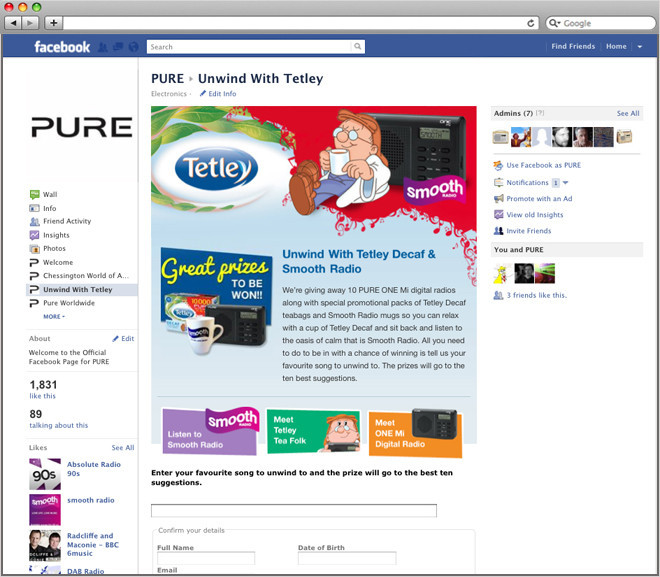The width and height of the screenshot is (660, 577).
Task: Open Absolute Radio 90s page link
Action: coord(94,469)
